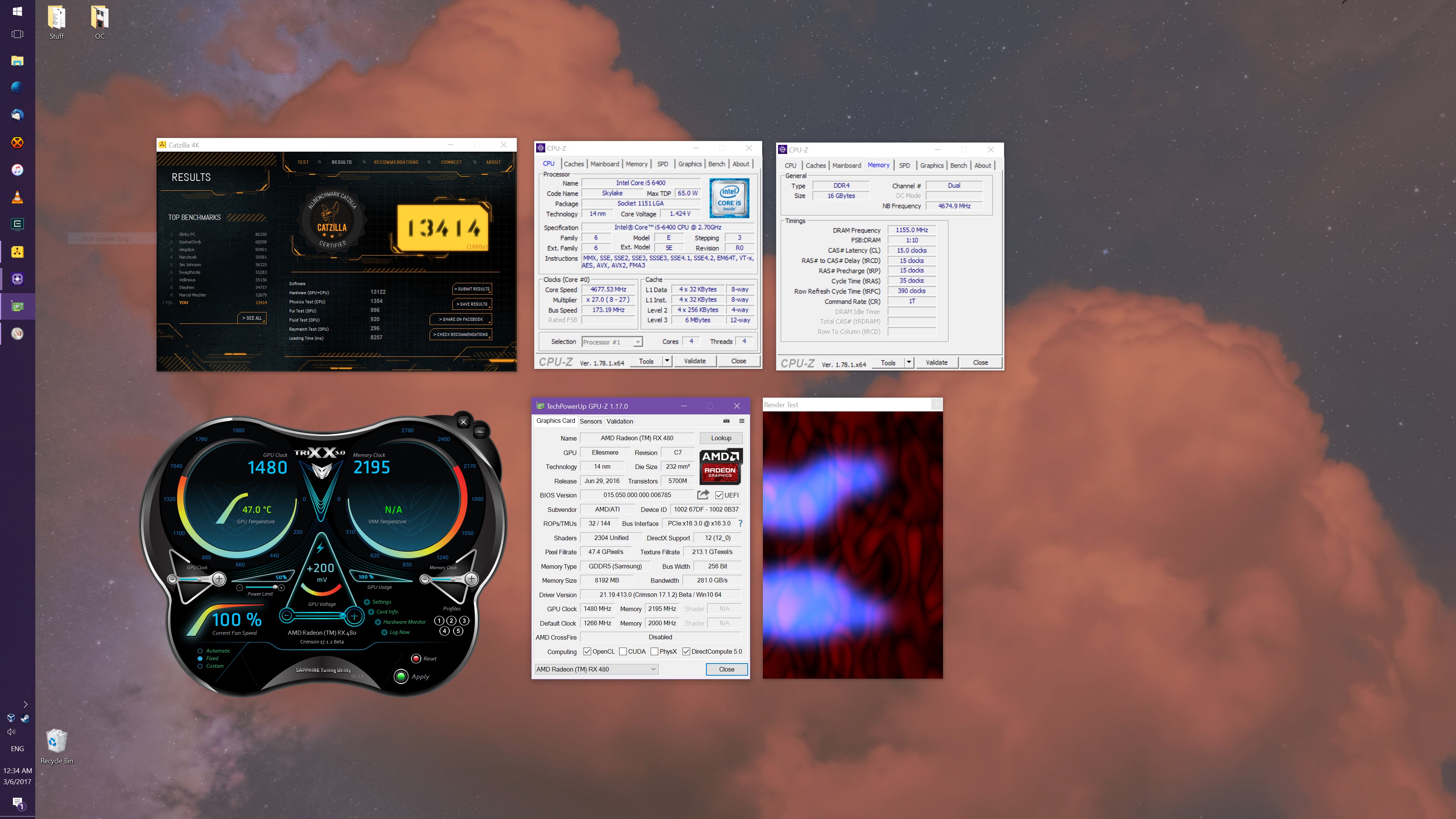Show hidden tray icons chevron
Screen dimensions: 1456x819
25,704
